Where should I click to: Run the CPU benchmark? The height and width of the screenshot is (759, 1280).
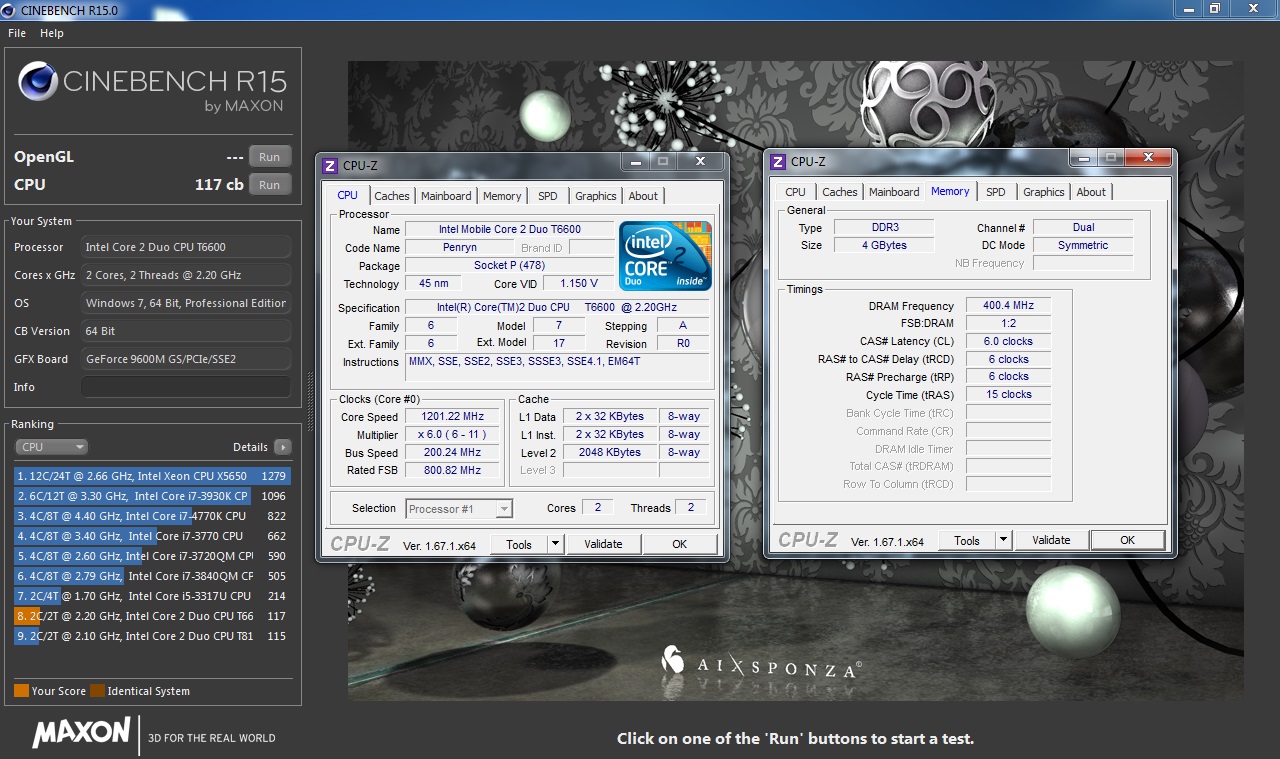[269, 185]
